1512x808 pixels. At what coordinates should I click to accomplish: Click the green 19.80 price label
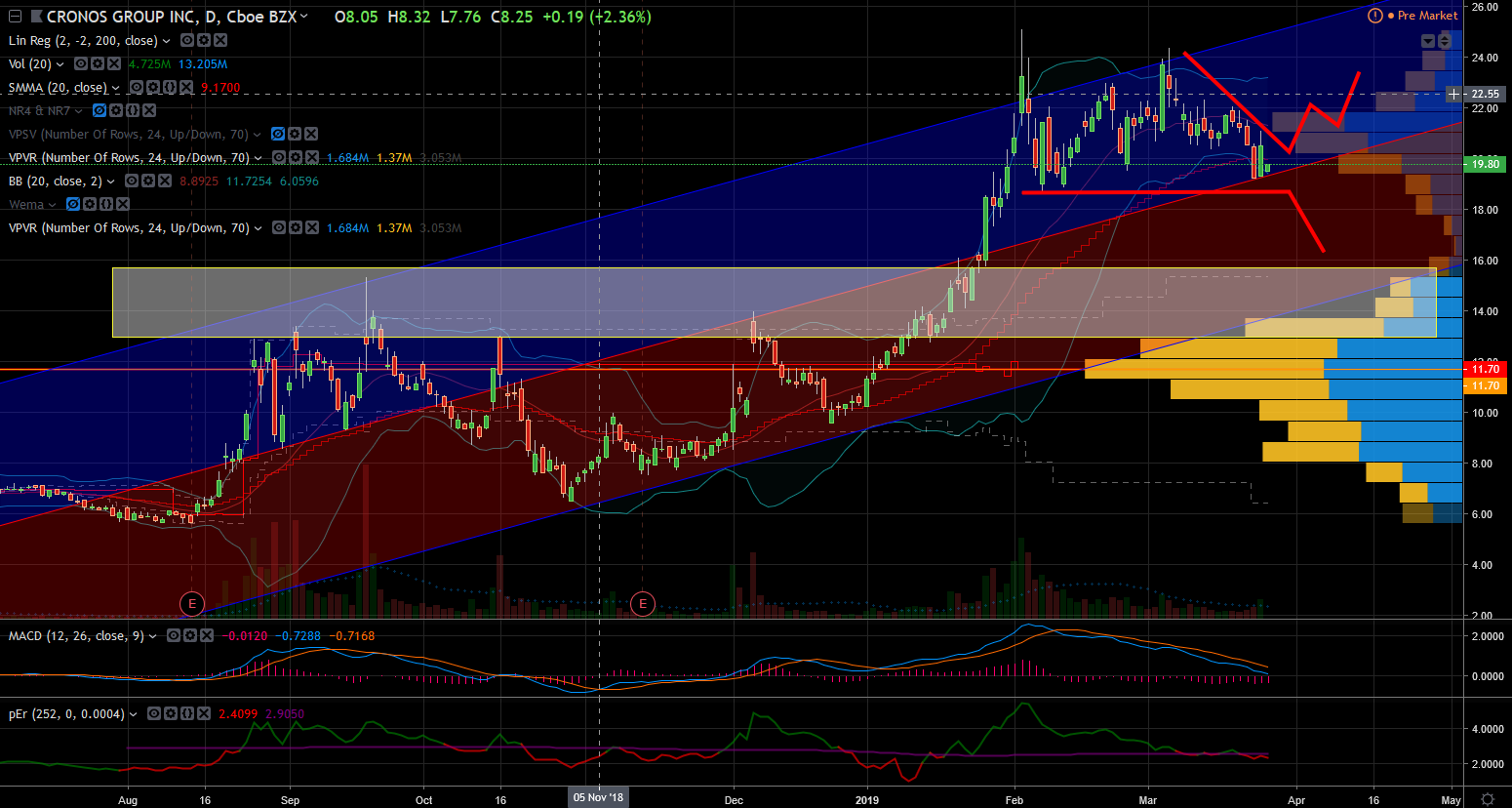[x=1486, y=164]
